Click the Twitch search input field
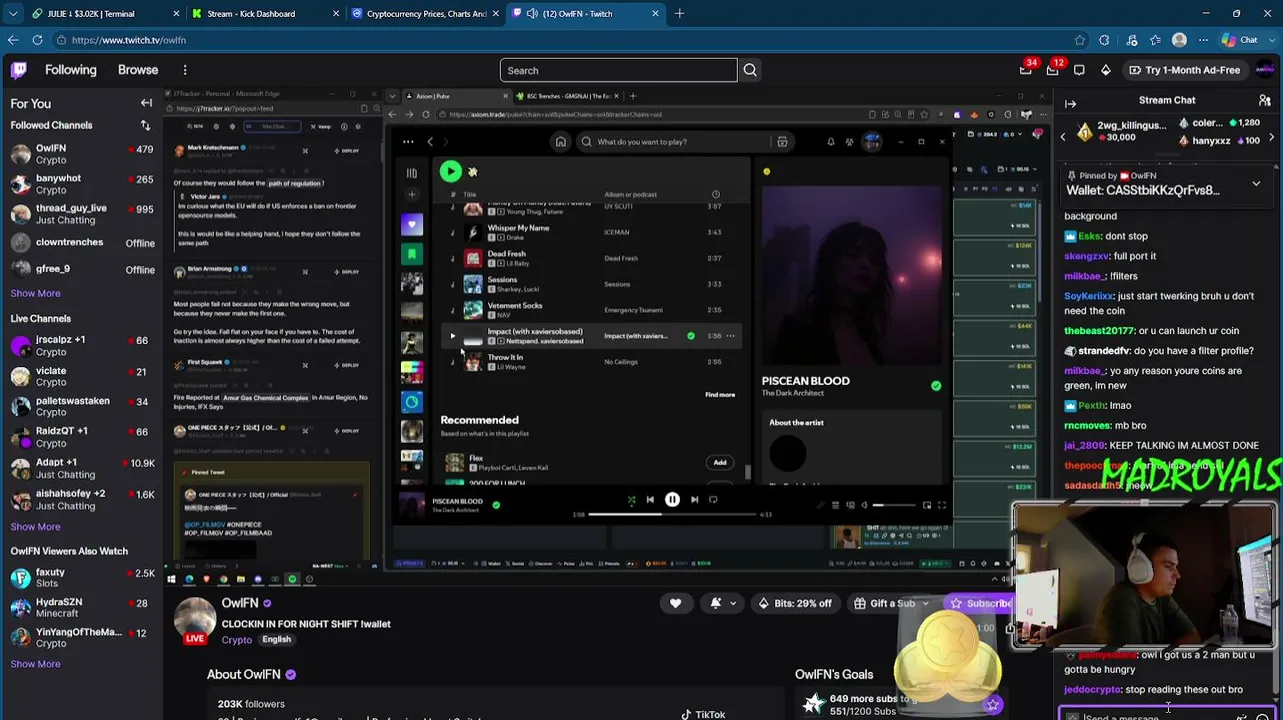Screen dimensions: 1283x720 [618, 70]
